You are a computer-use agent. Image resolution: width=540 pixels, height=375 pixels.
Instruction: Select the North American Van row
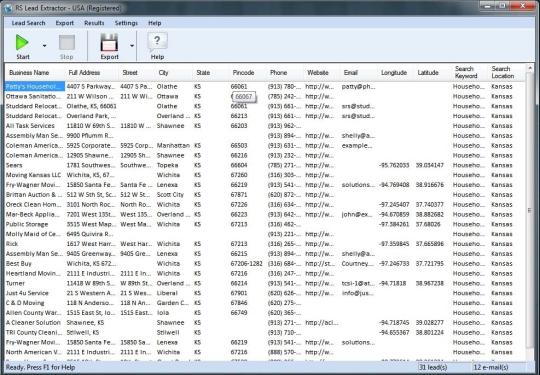265,352
